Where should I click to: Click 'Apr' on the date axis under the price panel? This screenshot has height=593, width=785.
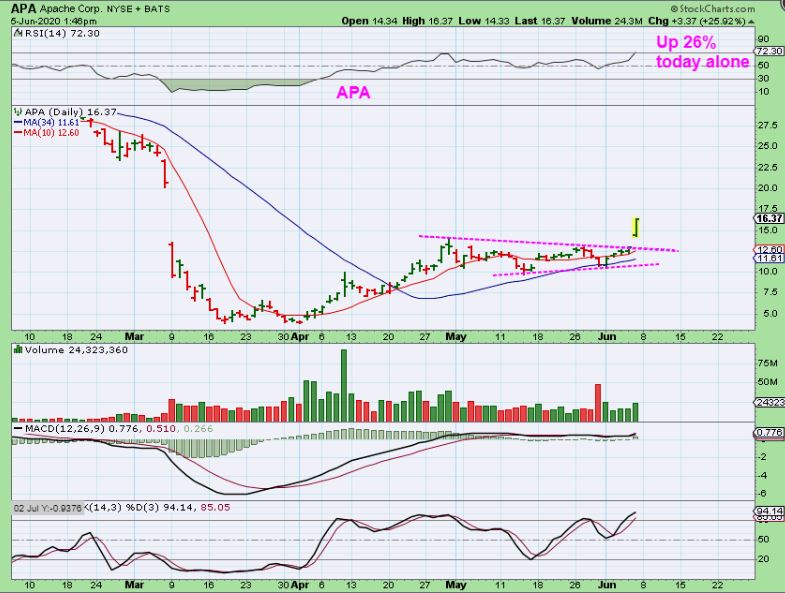click(300, 337)
